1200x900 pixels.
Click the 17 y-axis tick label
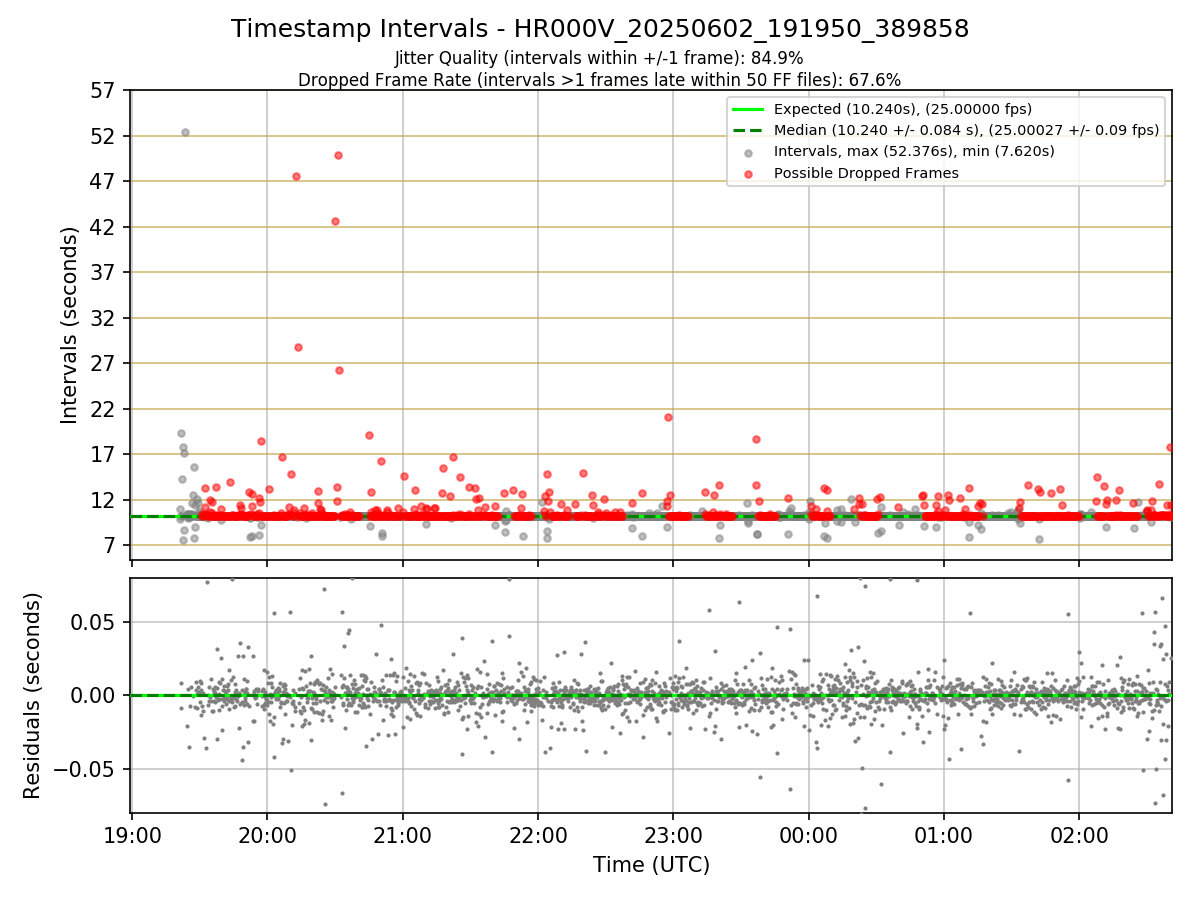104,454
